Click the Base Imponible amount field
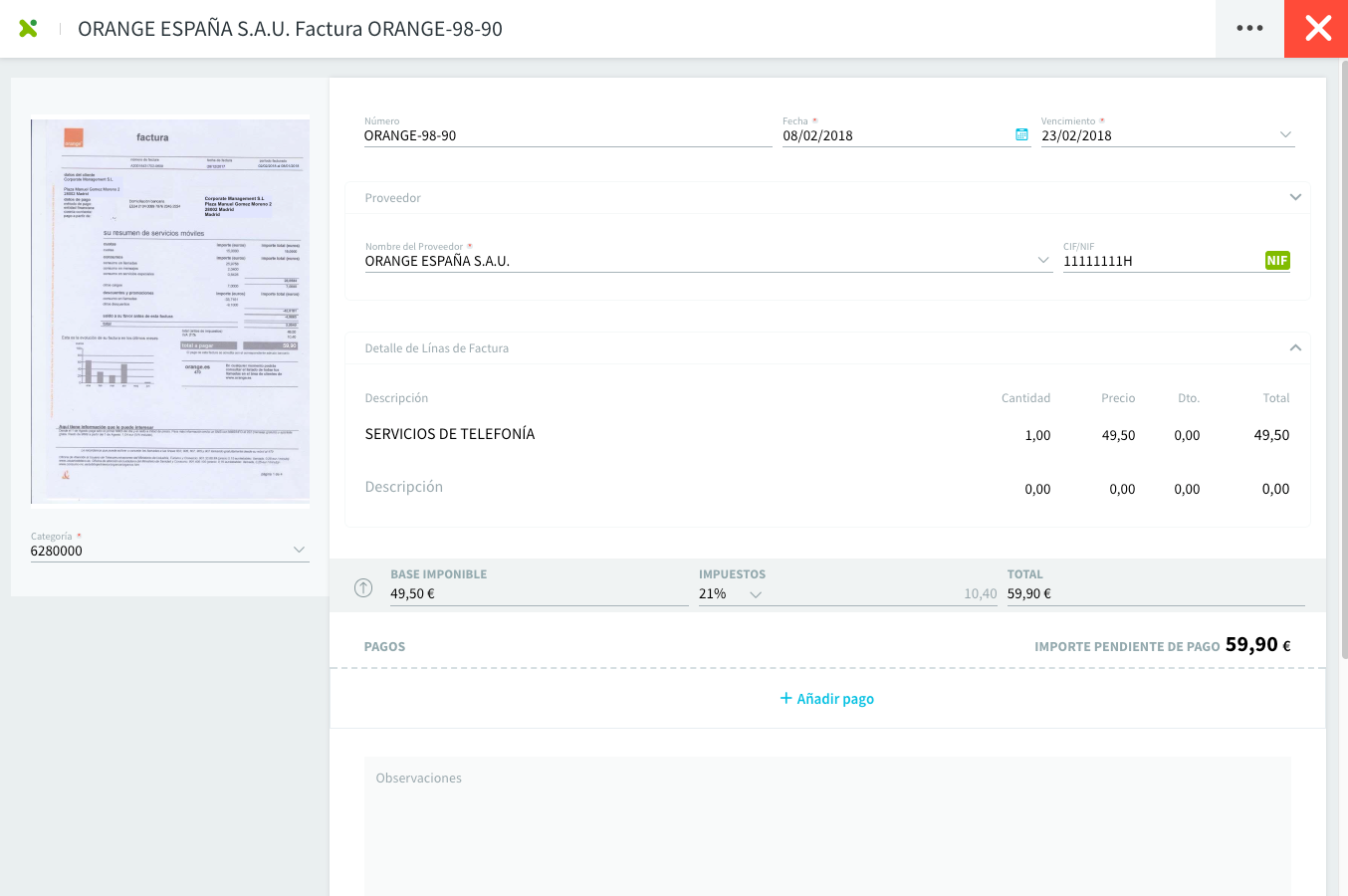Screen dimensions: 1348x896 click(448, 591)
